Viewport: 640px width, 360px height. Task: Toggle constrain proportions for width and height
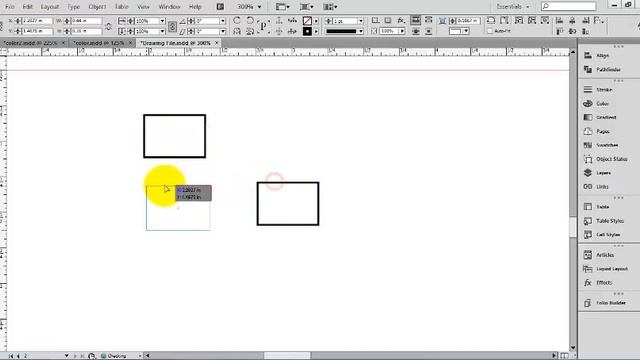coord(109,26)
